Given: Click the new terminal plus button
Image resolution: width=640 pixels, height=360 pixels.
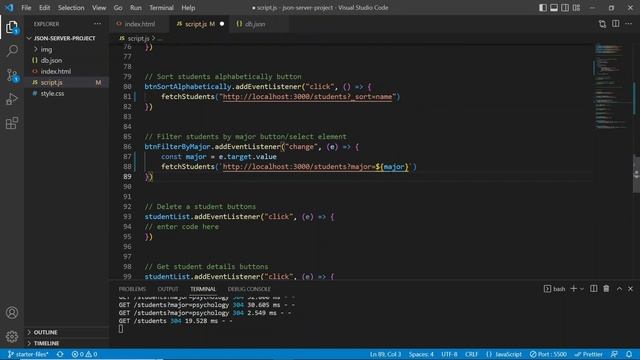Looking at the screenshot, I should click(573, 289).
